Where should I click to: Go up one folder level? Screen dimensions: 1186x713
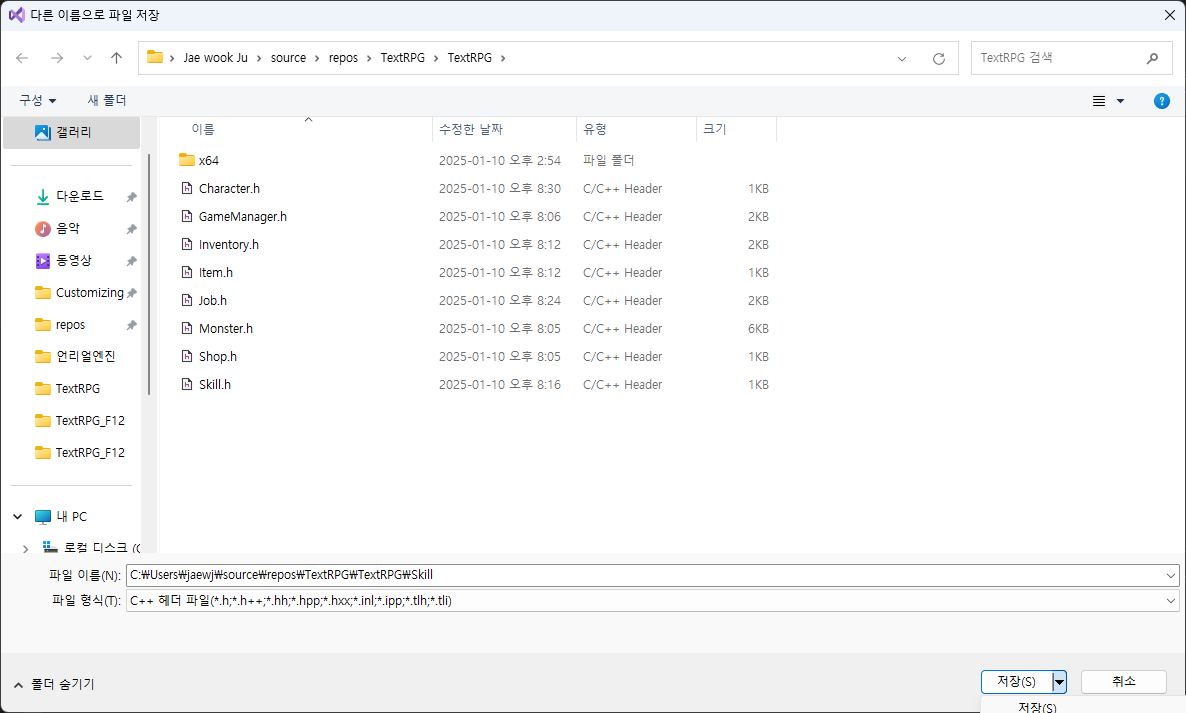116,58
